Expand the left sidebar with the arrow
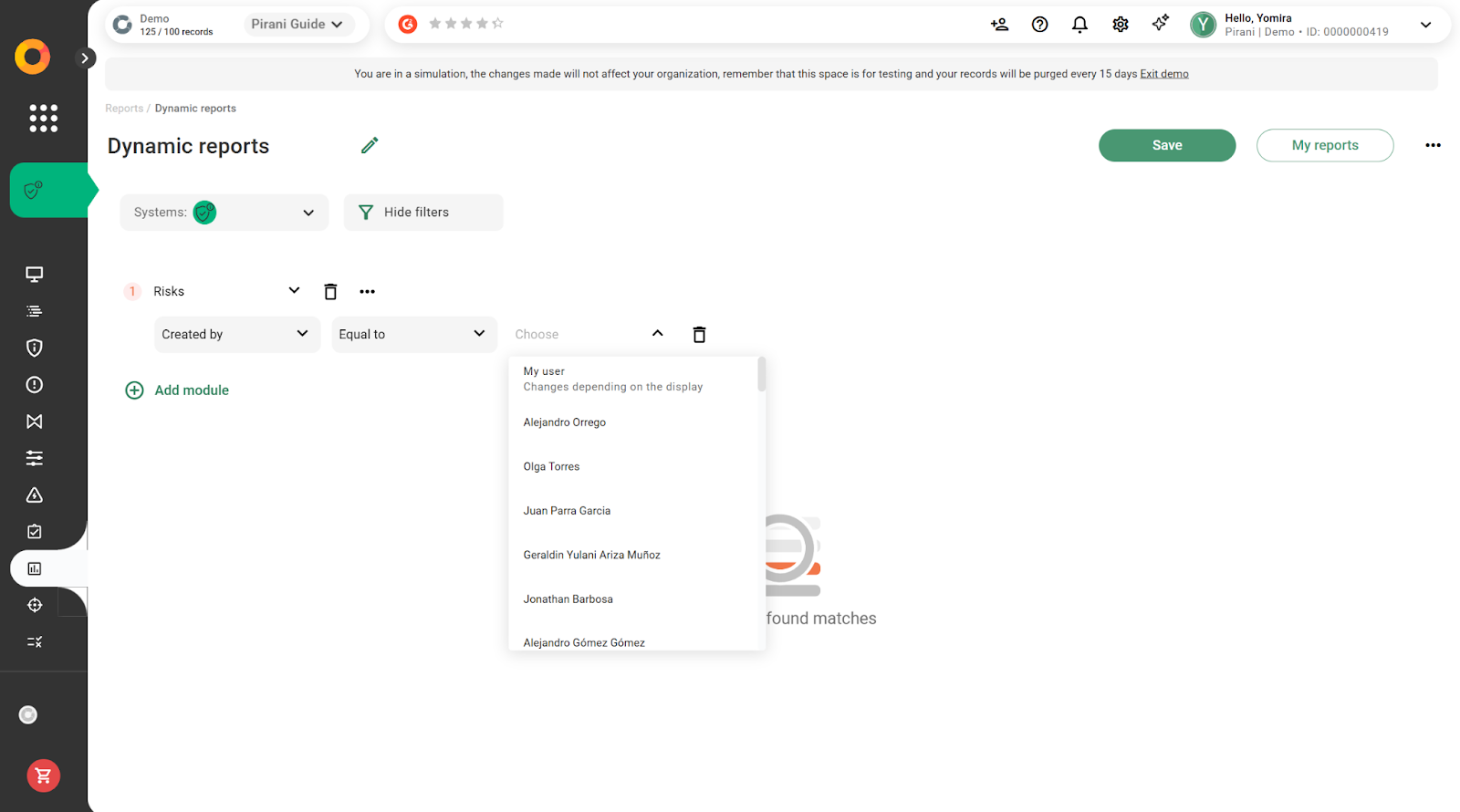Viewport: 1460px width, 812px height. coord(84,58)
